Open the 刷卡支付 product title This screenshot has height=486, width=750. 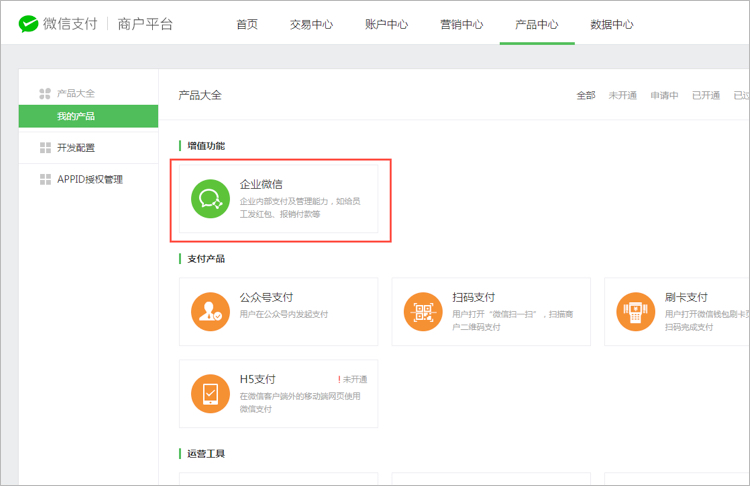coord(686,297)
